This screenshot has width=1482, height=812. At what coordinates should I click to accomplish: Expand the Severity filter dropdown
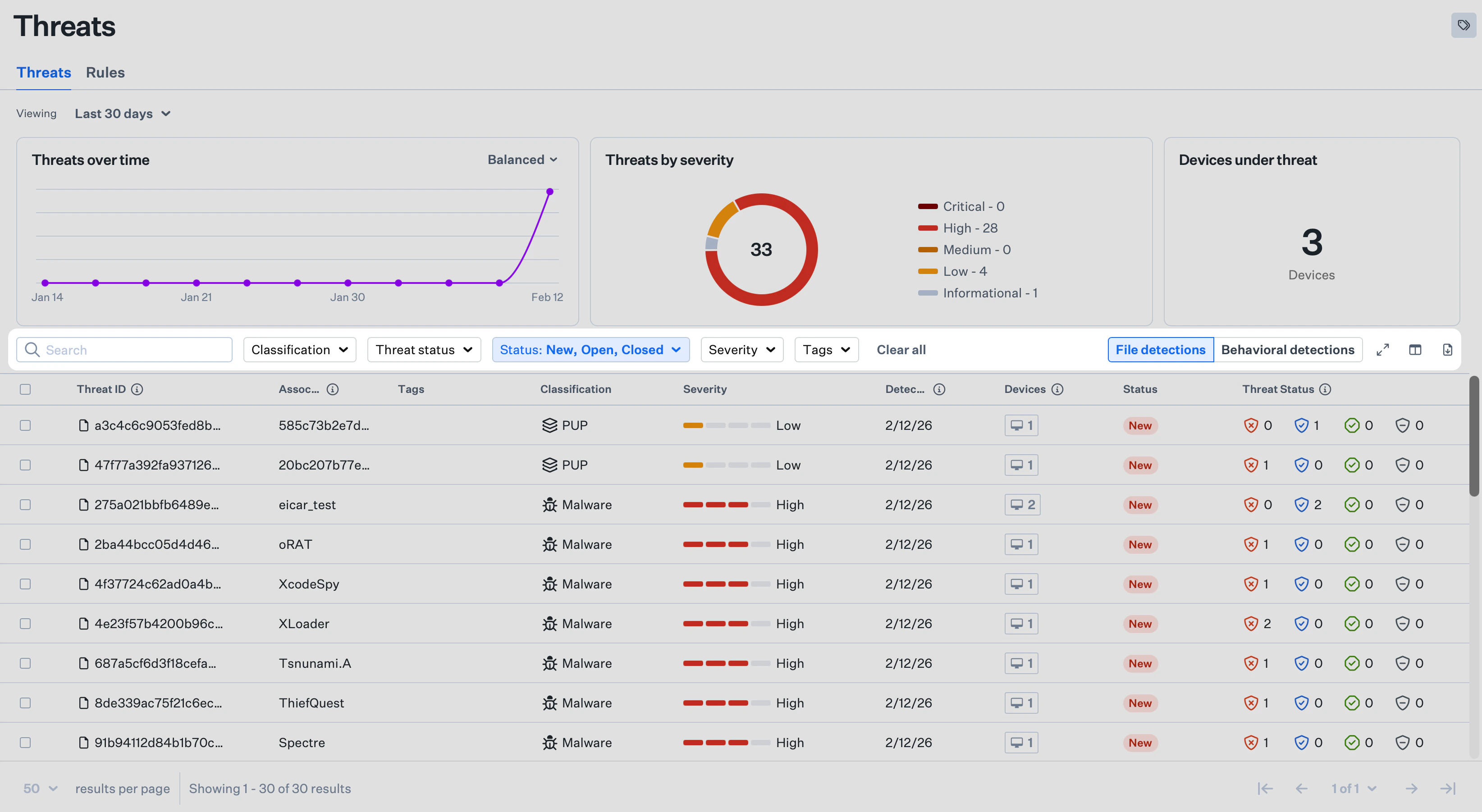(x=741, y=349)
